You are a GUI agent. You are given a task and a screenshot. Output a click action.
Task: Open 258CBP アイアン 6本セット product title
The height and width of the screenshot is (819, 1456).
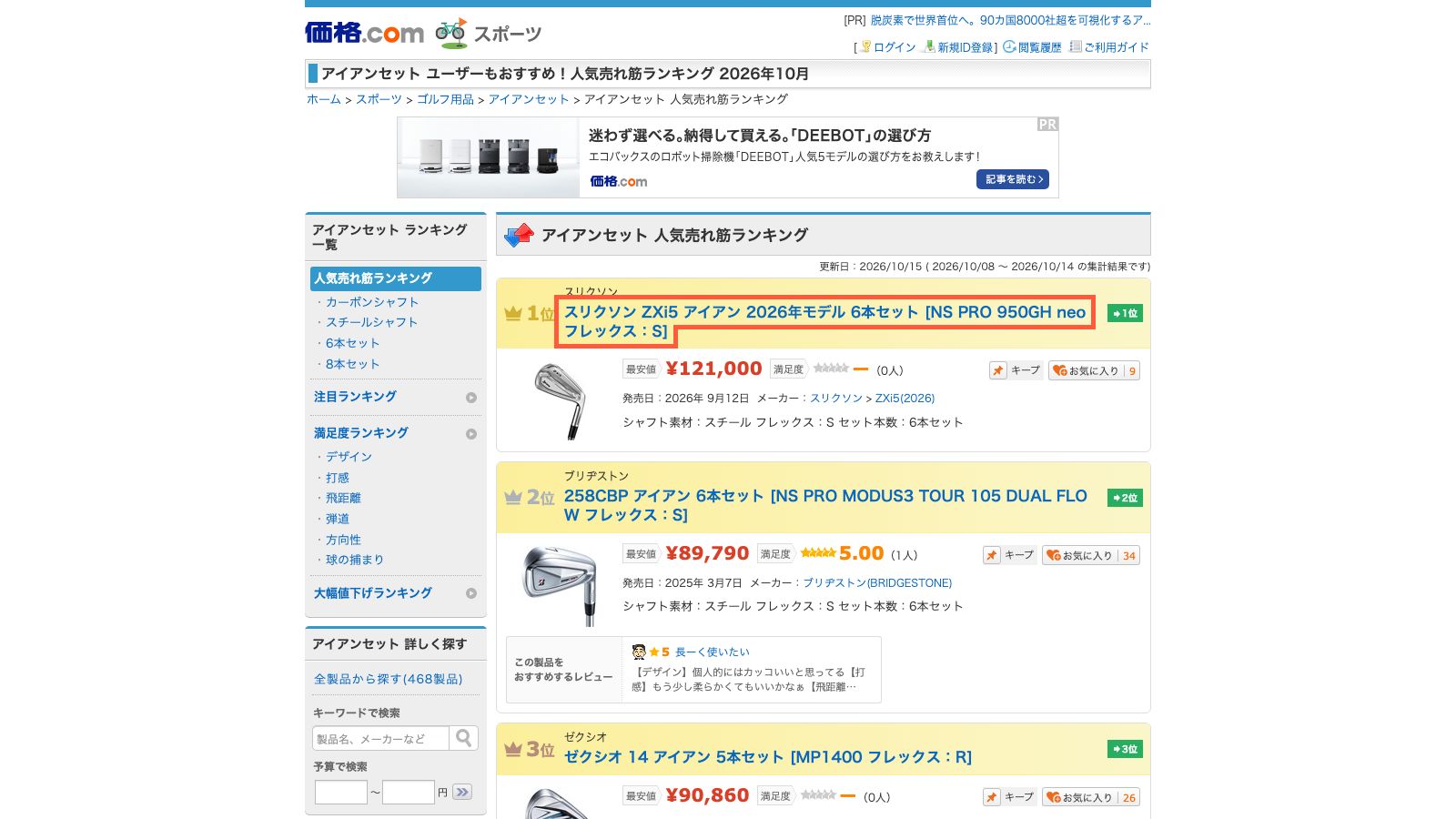[825, 505]
